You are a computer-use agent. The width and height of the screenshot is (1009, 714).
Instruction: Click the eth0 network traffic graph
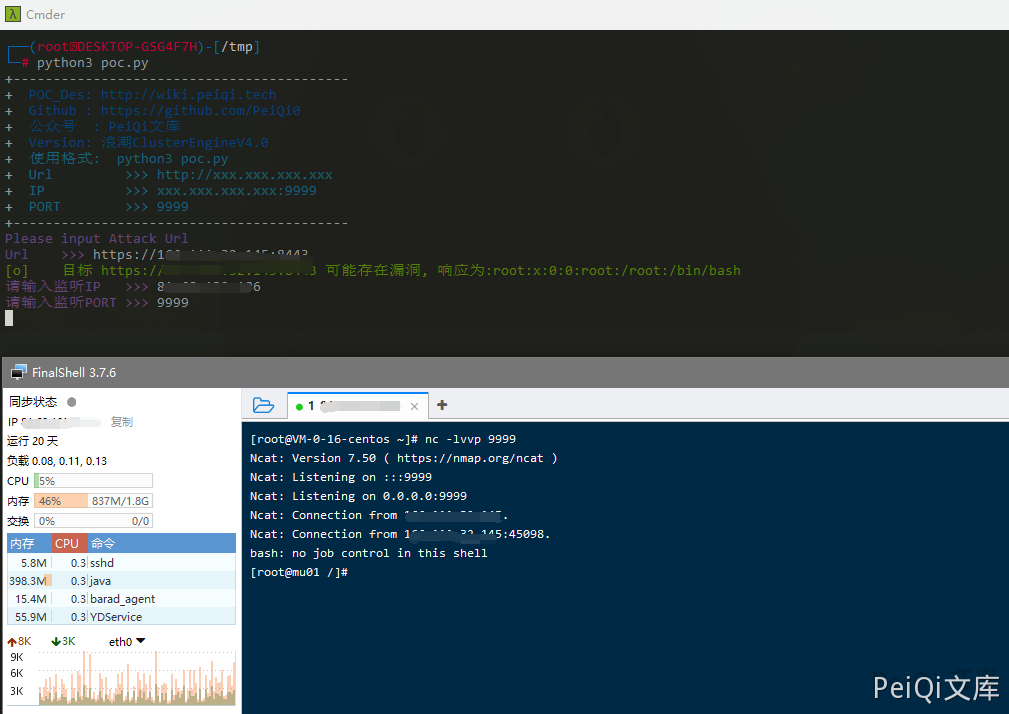click(x=137, y=677)
